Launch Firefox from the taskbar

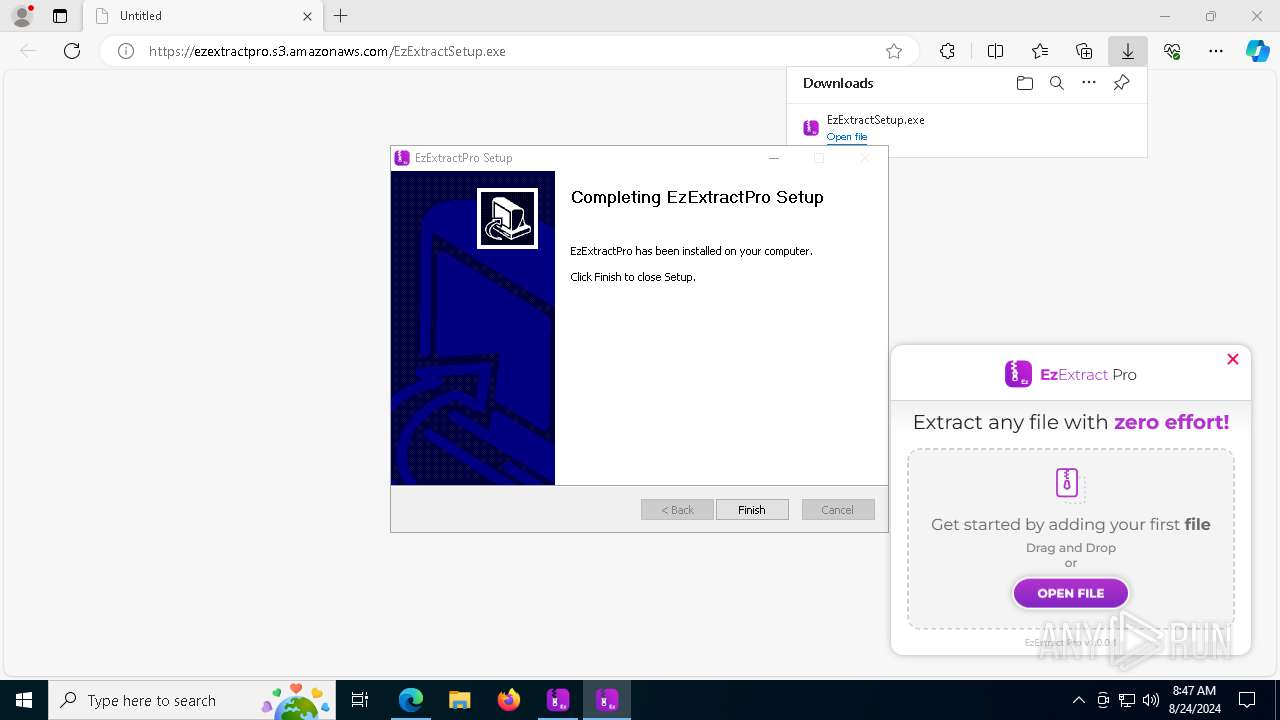(508, 700)
